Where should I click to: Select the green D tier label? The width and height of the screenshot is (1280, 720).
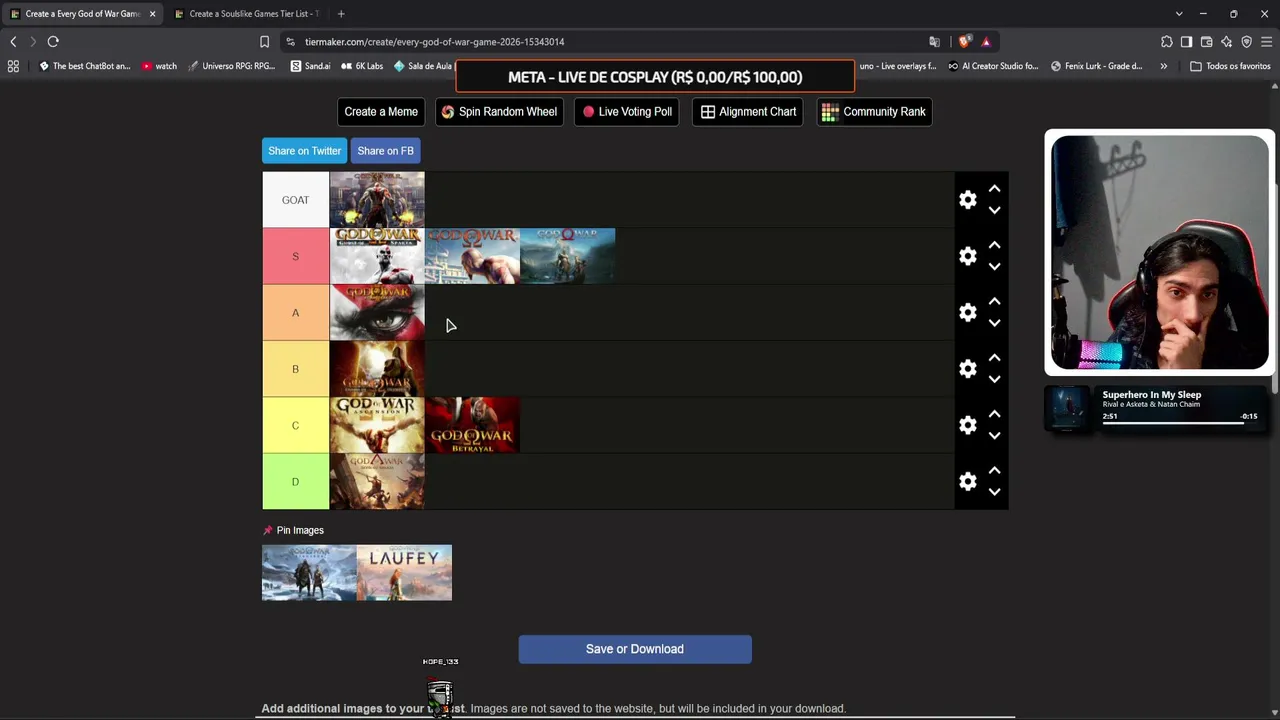(x=295, y=482)
